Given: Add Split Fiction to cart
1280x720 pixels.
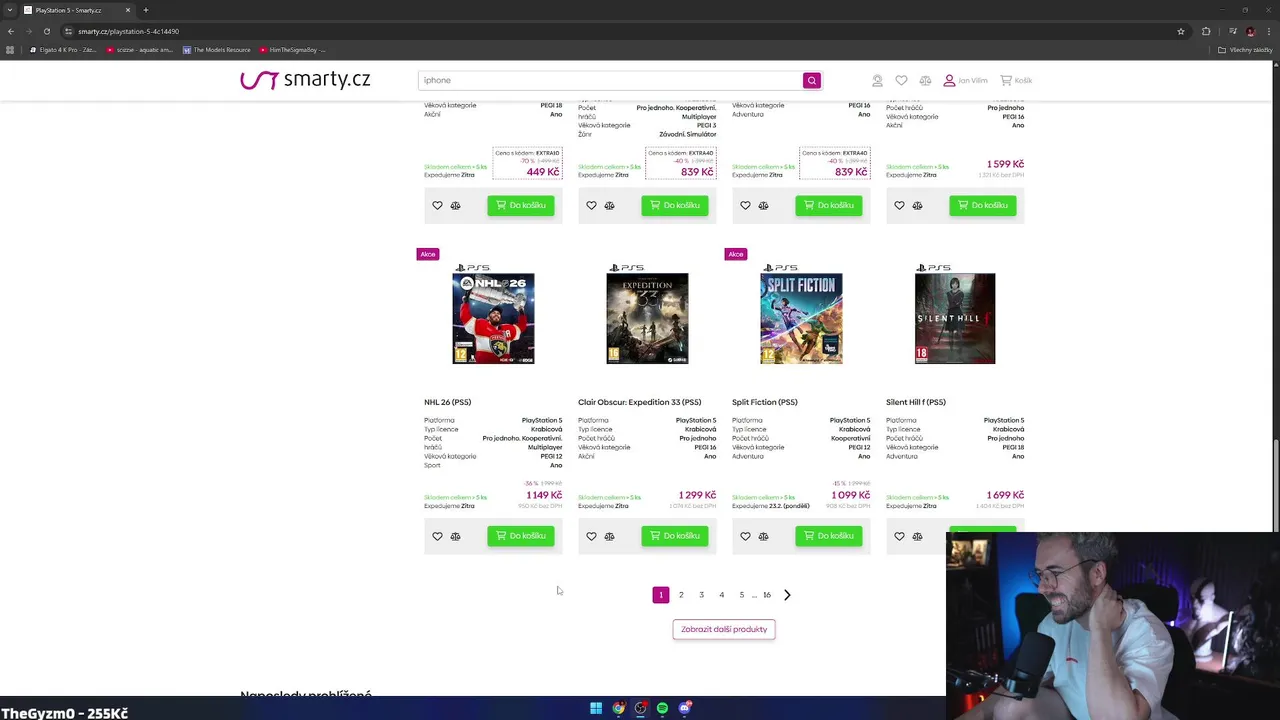Looking at the screenshot, I should coord(828,536).
